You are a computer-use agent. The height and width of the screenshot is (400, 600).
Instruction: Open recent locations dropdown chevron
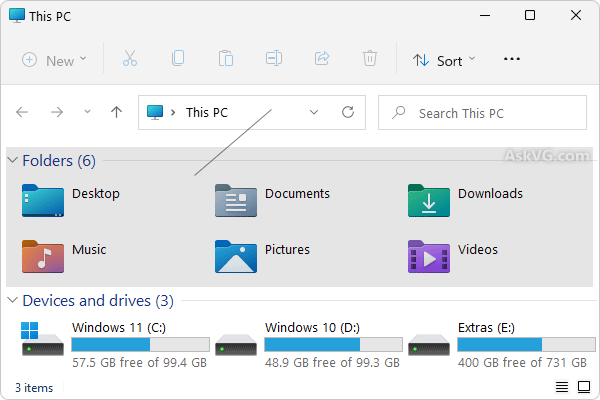click(87, 112)
